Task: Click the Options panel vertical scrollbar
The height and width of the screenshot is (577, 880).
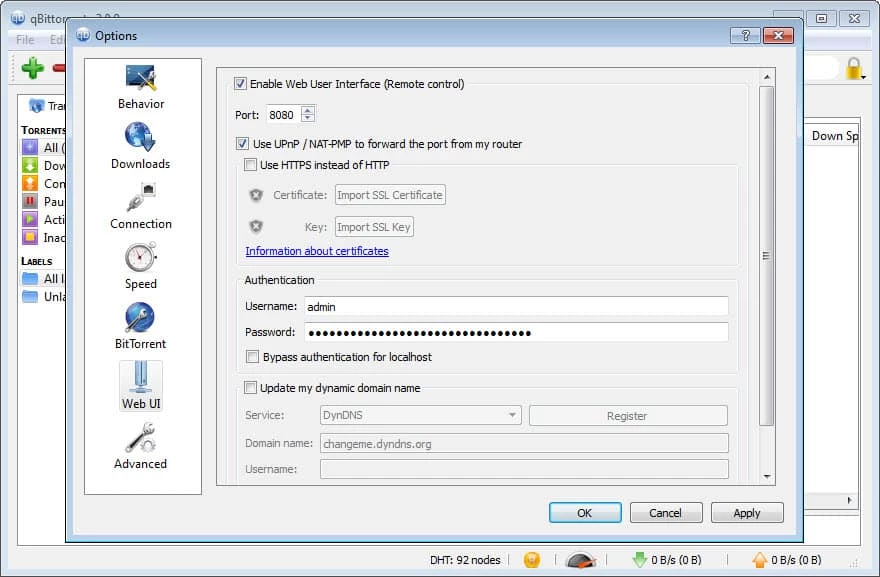Action: (767, 256)
